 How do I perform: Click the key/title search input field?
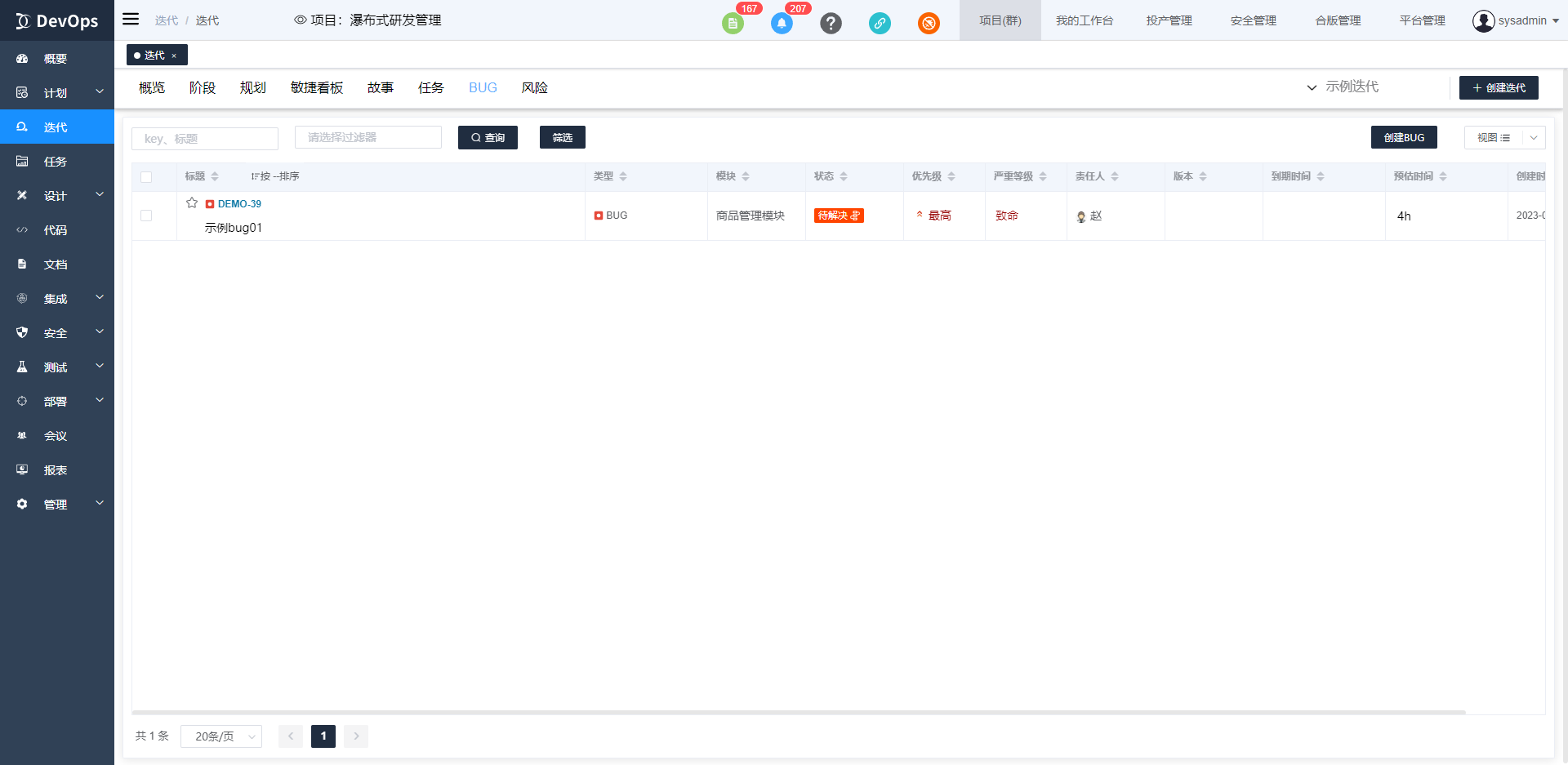coord(205,139)
